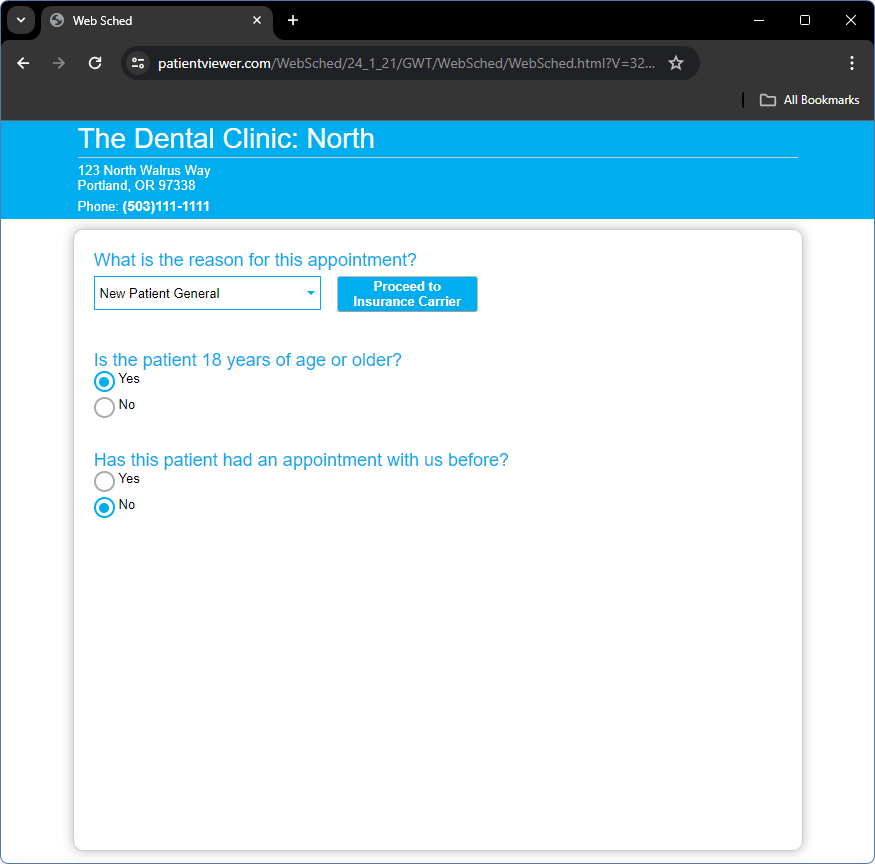This screenshot has width=875, height=864.
Task: Click Proceed to Insurance Carrier button
Action: 407,294
